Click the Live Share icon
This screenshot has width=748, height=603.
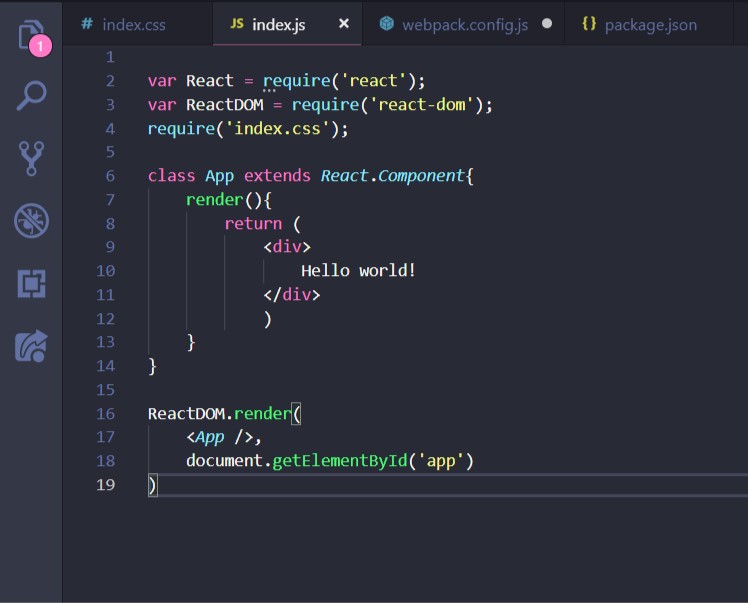[31, 346]
